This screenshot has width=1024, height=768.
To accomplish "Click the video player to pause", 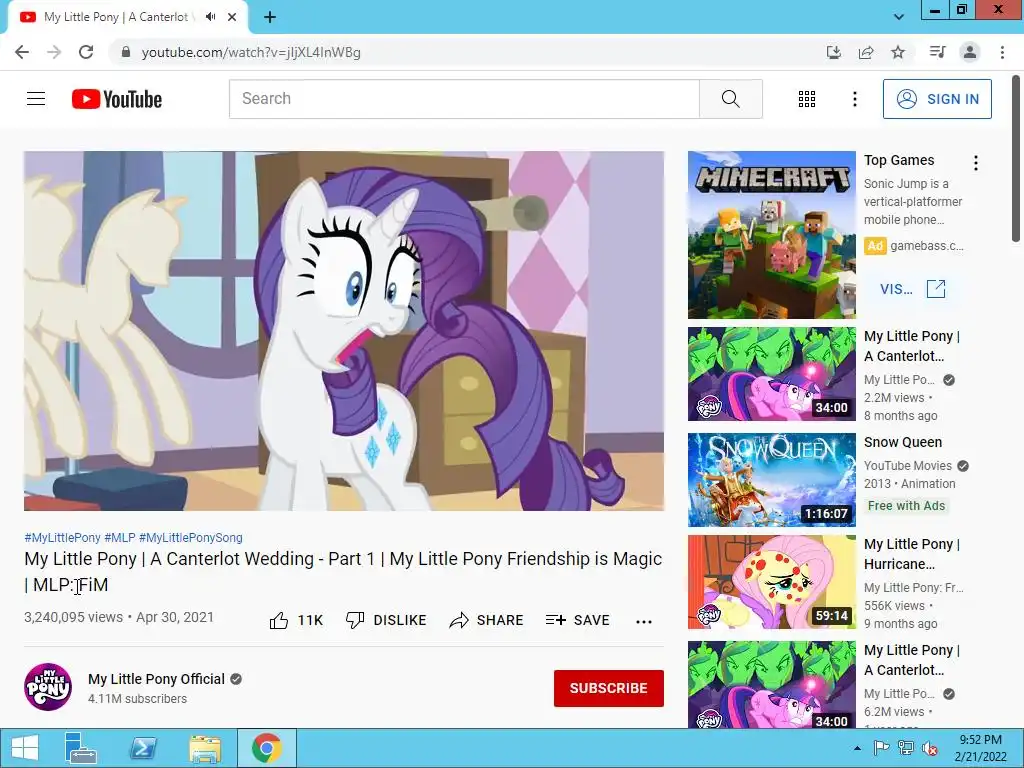I will click(344, 331).
